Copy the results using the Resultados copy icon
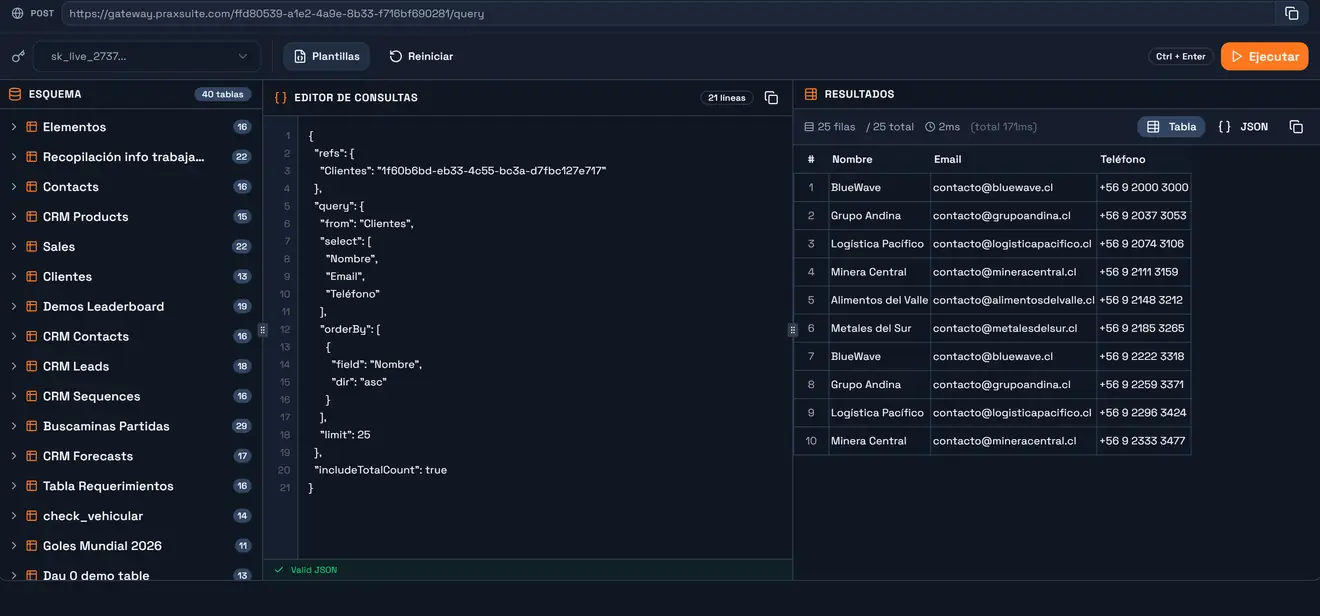Screen dimensions: 1320x616 click(x=1296, y=127)
